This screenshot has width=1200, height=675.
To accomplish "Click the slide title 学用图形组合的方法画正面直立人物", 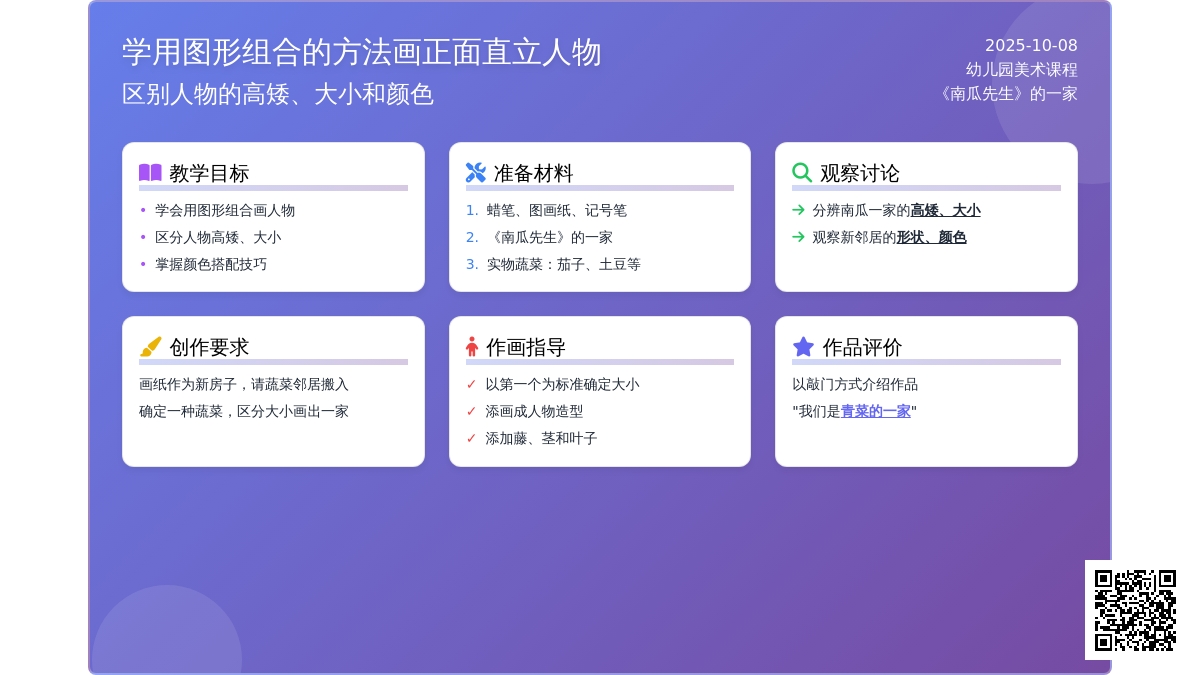I will pos(361,52).
